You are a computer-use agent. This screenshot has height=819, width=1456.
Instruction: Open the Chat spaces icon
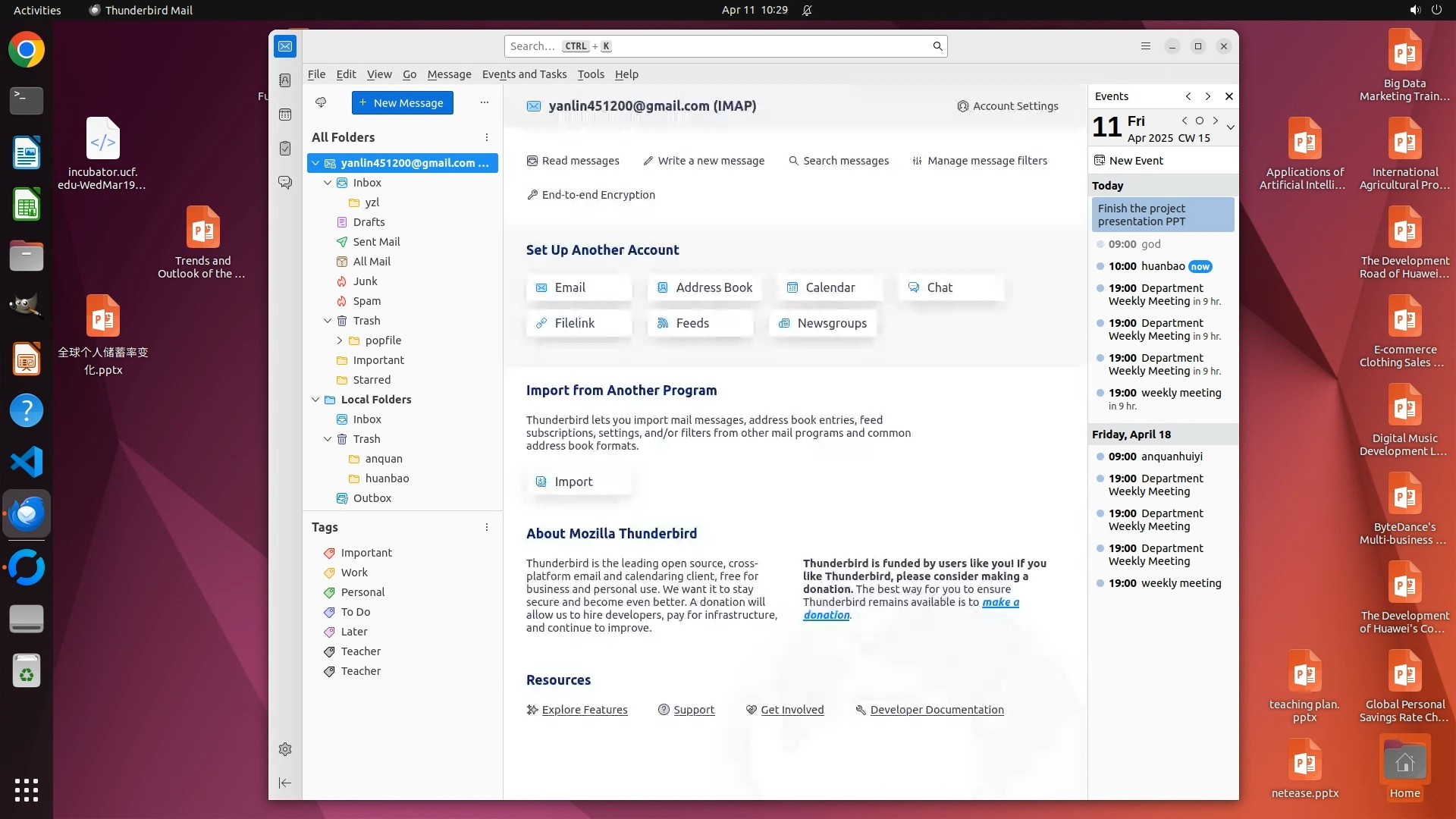pyautogui.click(x=285, y=183)
